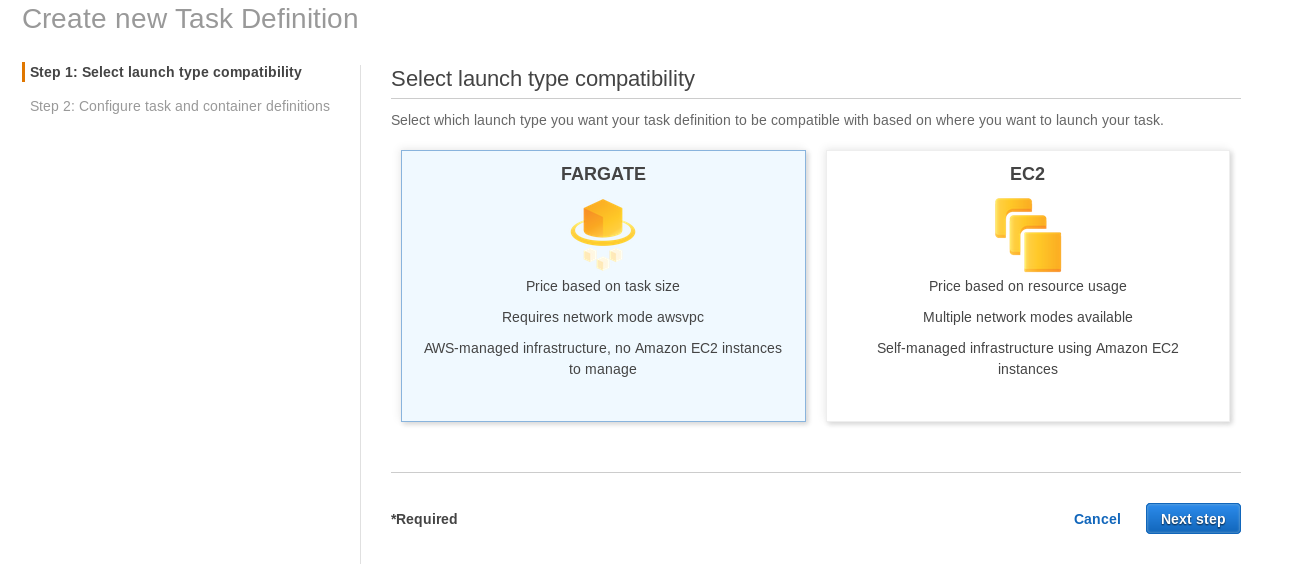Click 'Price based on resource usage' text
Viewport: 1313px width, 573px height.
tap(1027, 286)
